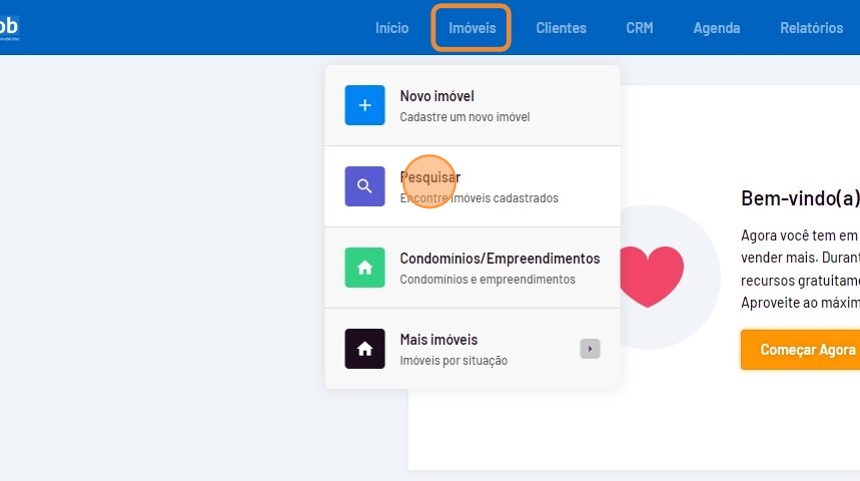Select the Condomínios/Empreendimentos title
The height and width of the screenshot is (481, 860).
(499, 258)
